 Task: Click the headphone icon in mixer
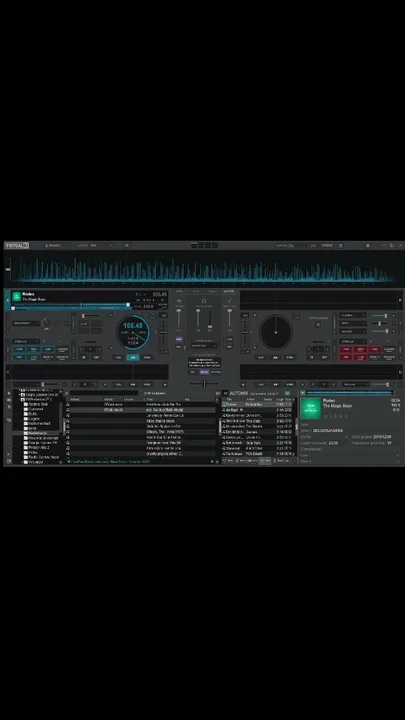(x=204, y=301)
